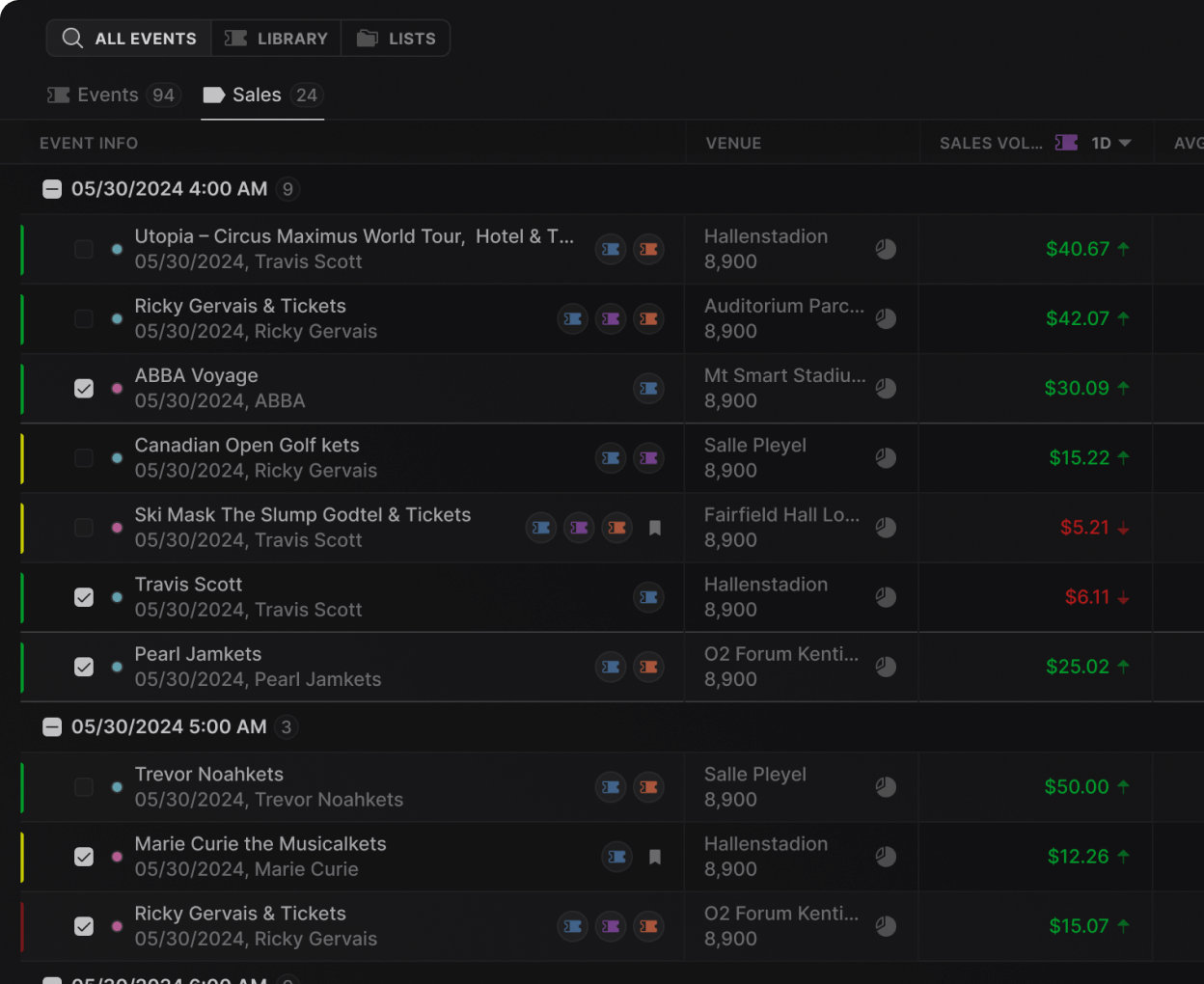Click the 5:00 AM group count badge 3

[x=287, y=727]
